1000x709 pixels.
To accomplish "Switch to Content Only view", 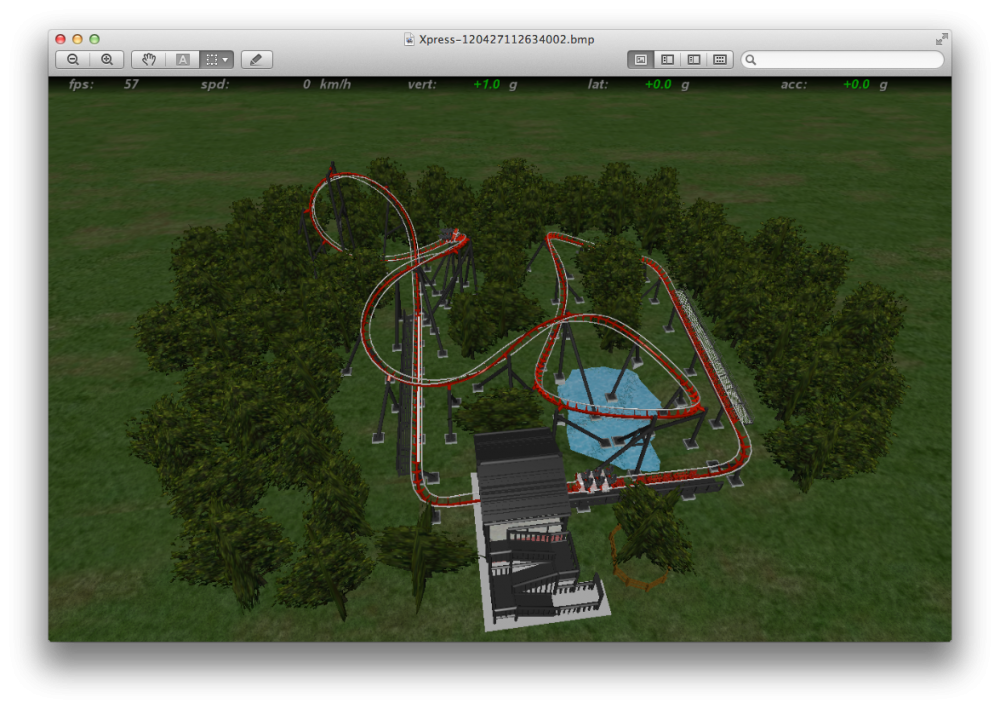I will tap(640, 60).
